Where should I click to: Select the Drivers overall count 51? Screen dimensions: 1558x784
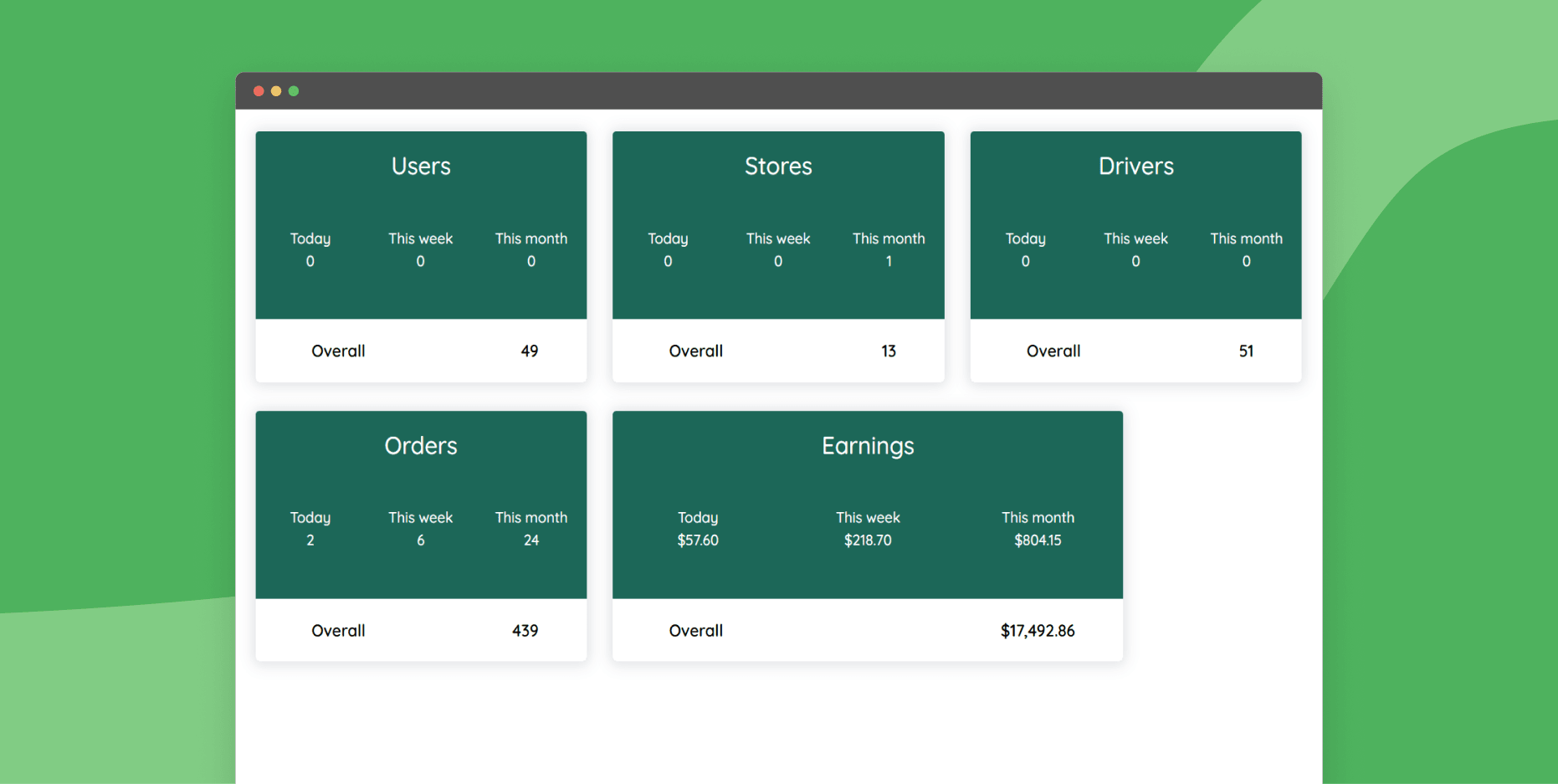click(x=1247, y=351)
